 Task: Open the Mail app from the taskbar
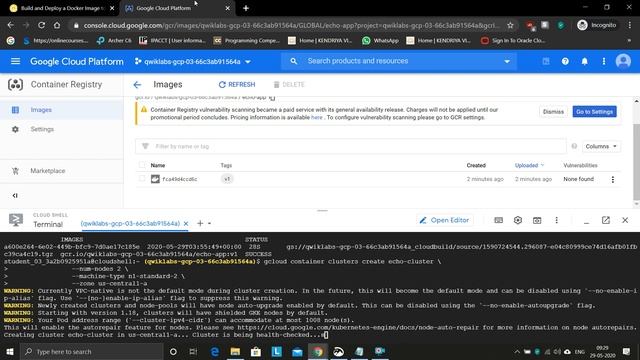tap(297, 351)
